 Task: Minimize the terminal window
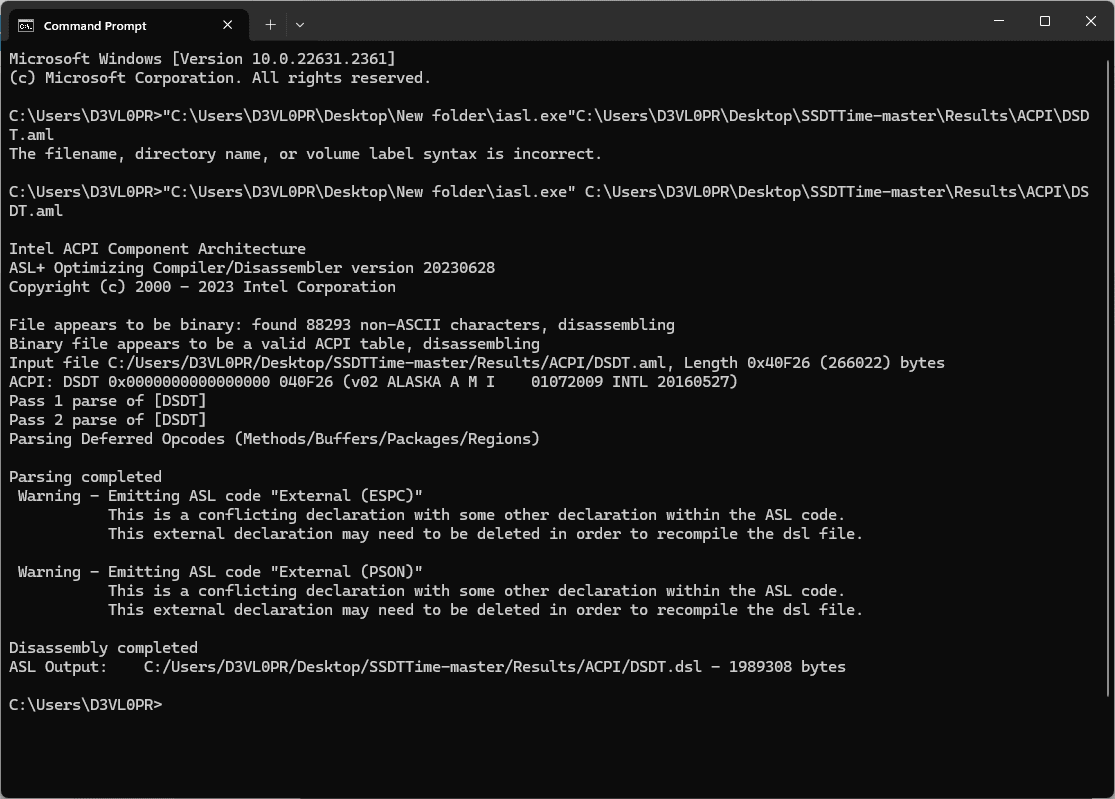[x=997, y=20]
